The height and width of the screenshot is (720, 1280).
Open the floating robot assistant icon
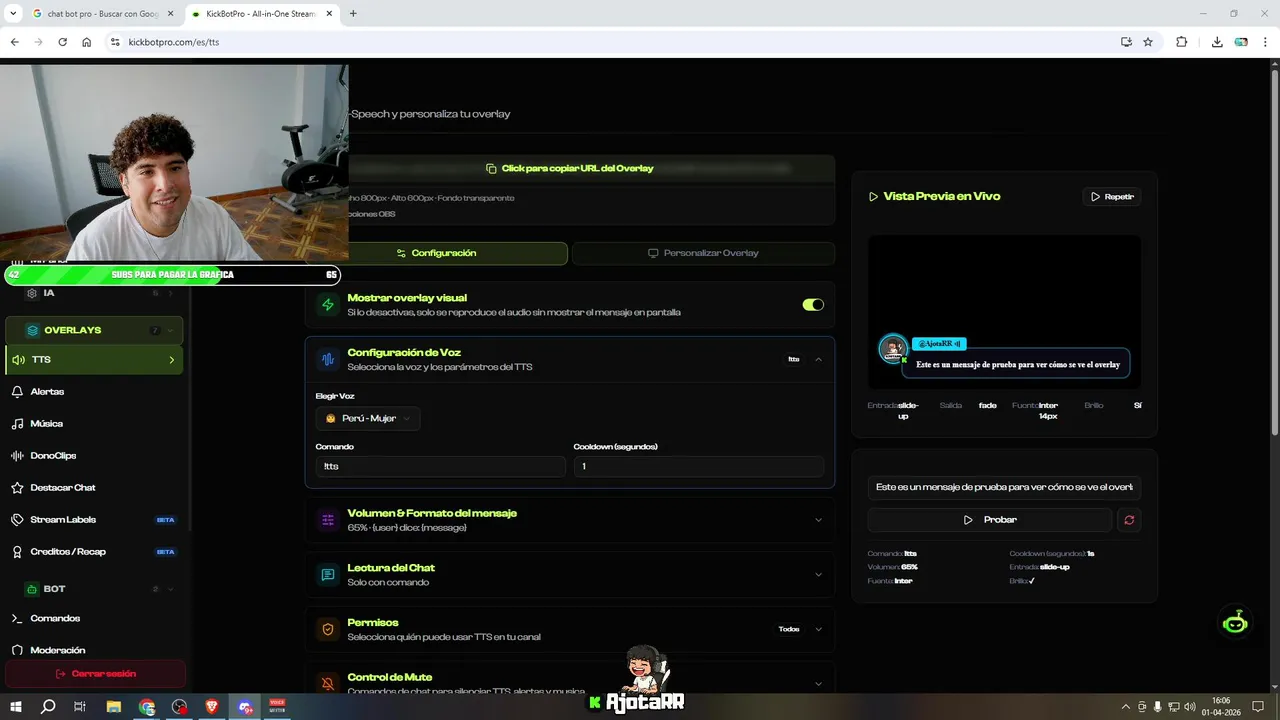[1235, 622]
